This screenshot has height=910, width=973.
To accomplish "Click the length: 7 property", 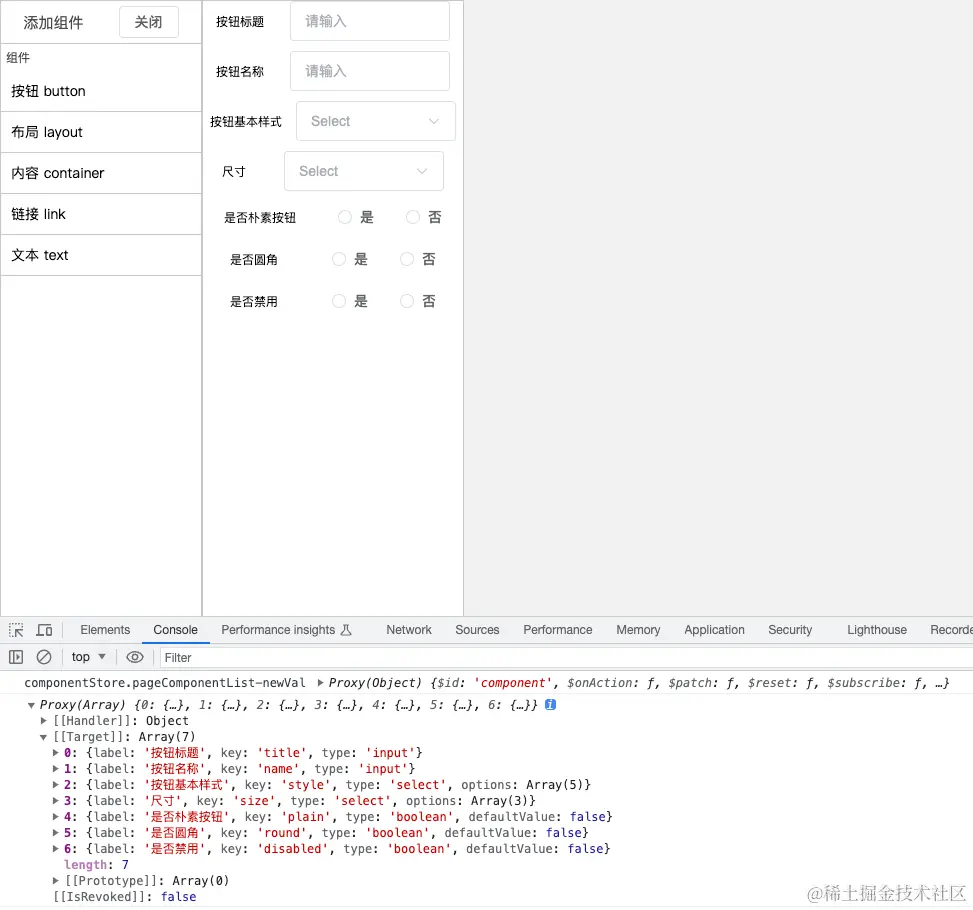I will 96,865.
